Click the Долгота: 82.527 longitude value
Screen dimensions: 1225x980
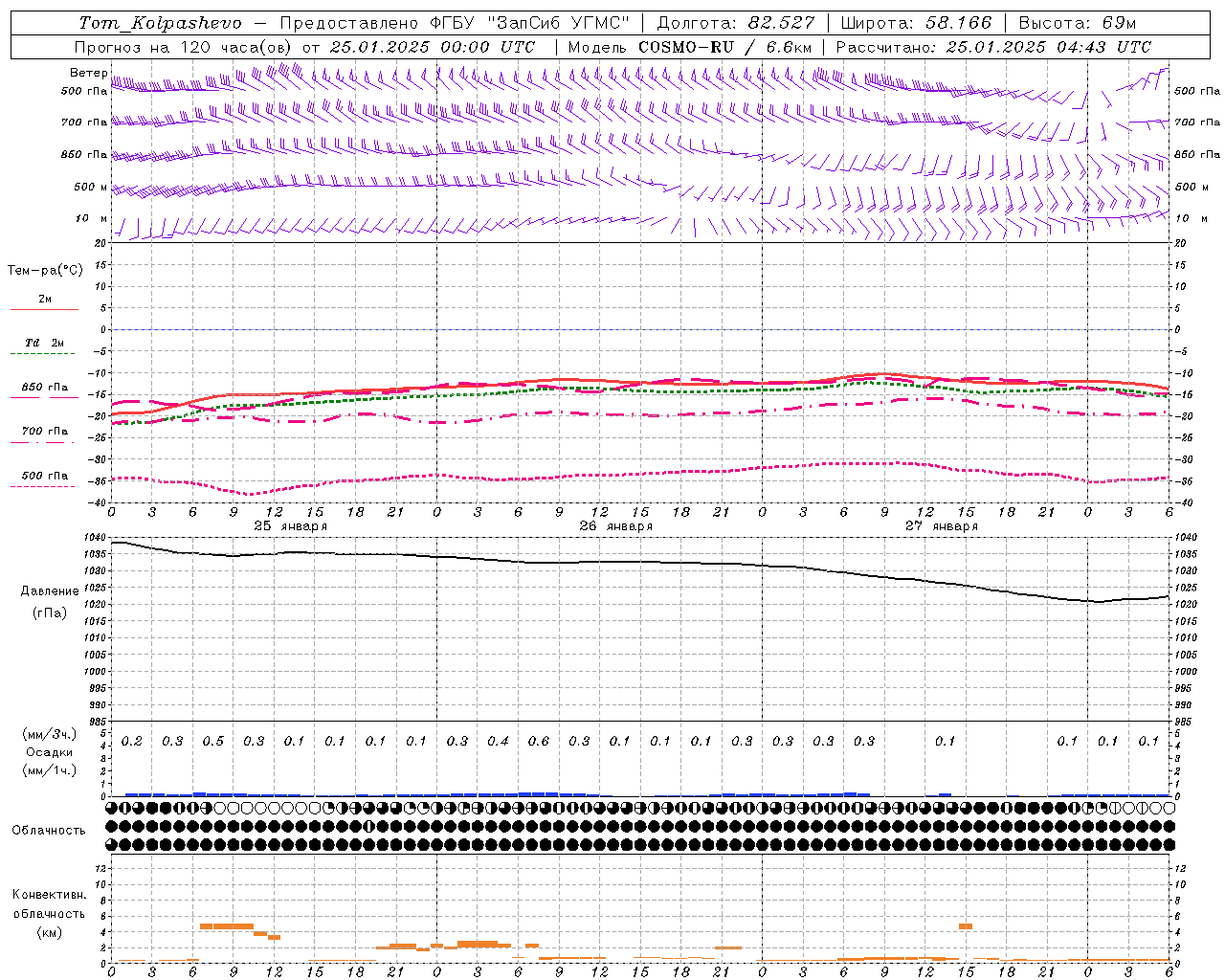point(736,22)
